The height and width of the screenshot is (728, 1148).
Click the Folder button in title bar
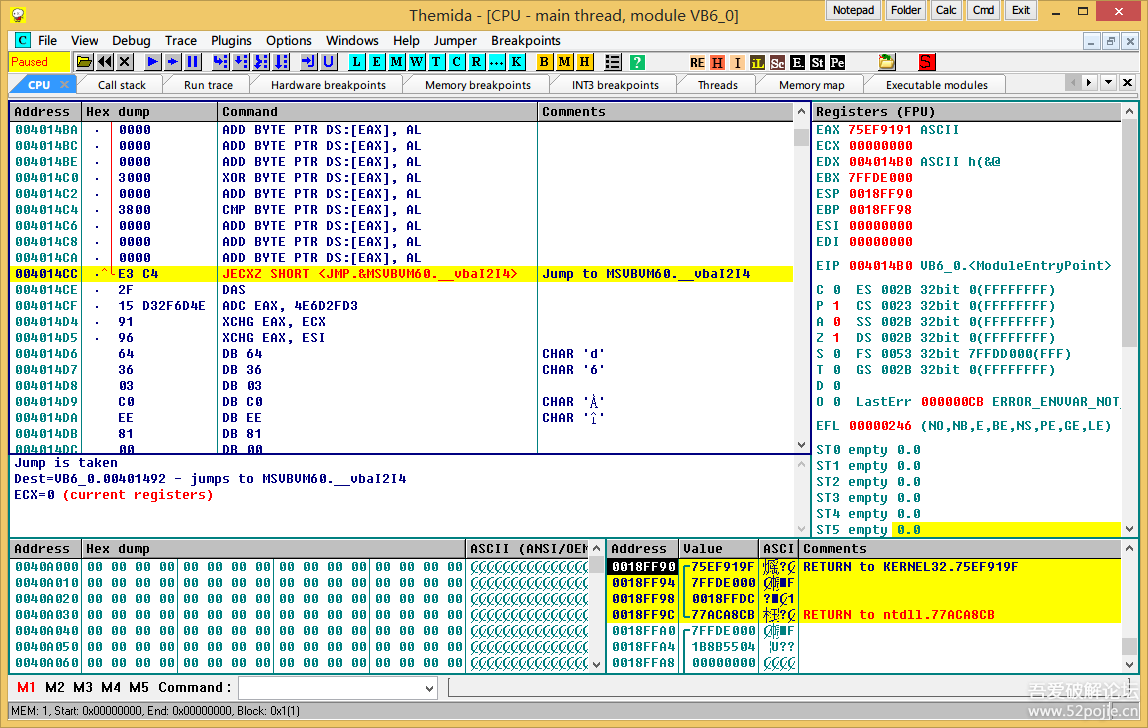(x=906, y=10)
